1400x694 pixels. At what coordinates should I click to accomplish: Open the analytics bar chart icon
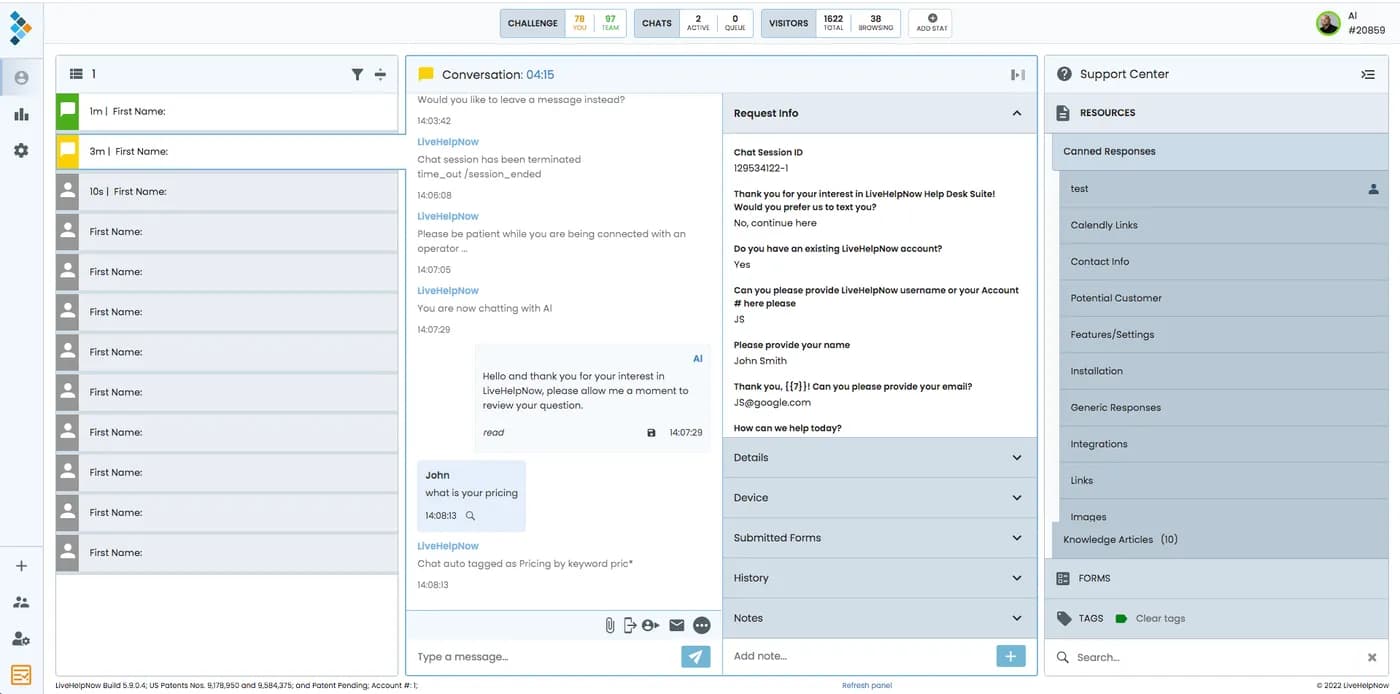tap(21, 114)
